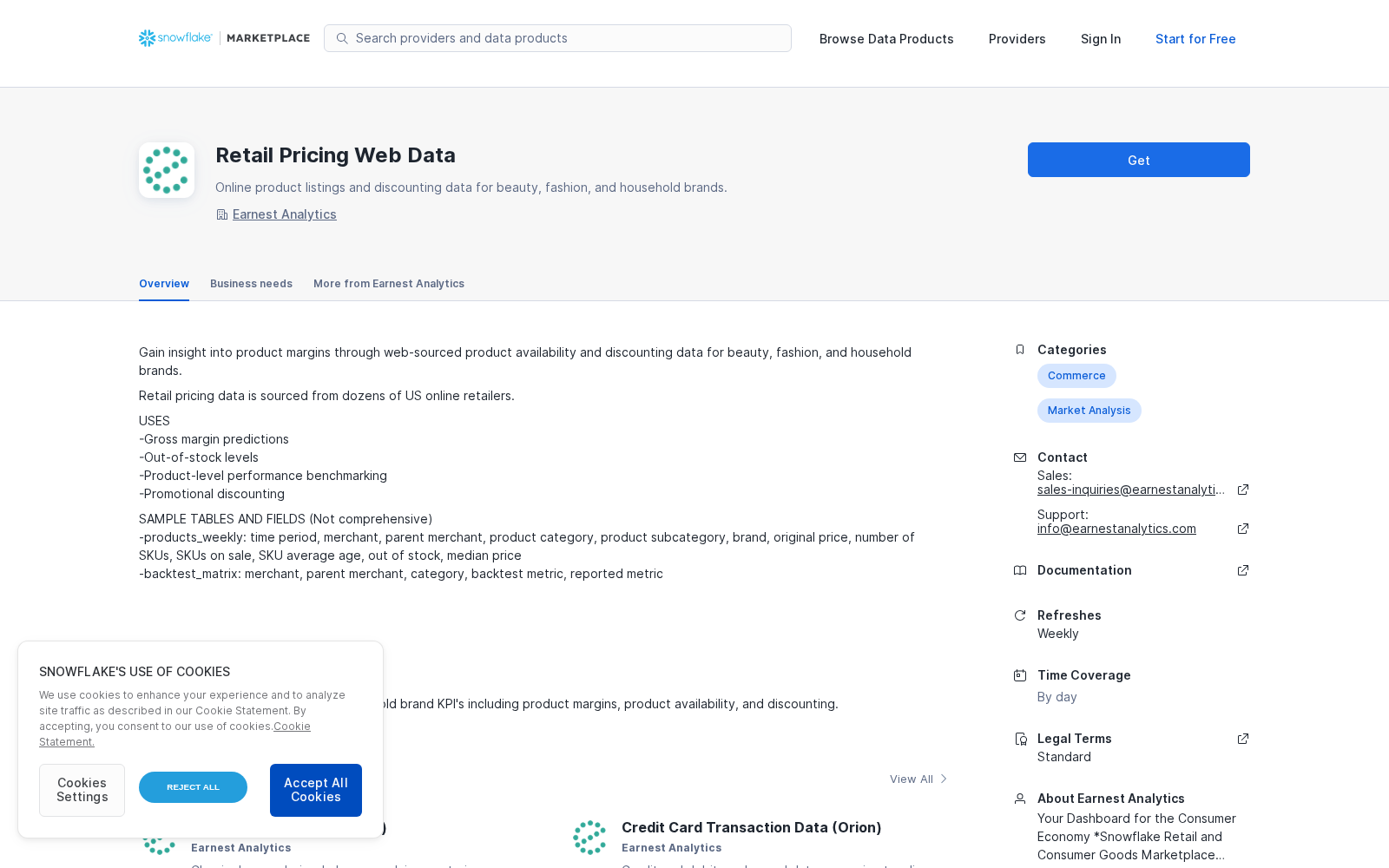This screenshot has width=1389, height=868.
Task: Click the Retail Pricing Web Data title
Action: 335,155
